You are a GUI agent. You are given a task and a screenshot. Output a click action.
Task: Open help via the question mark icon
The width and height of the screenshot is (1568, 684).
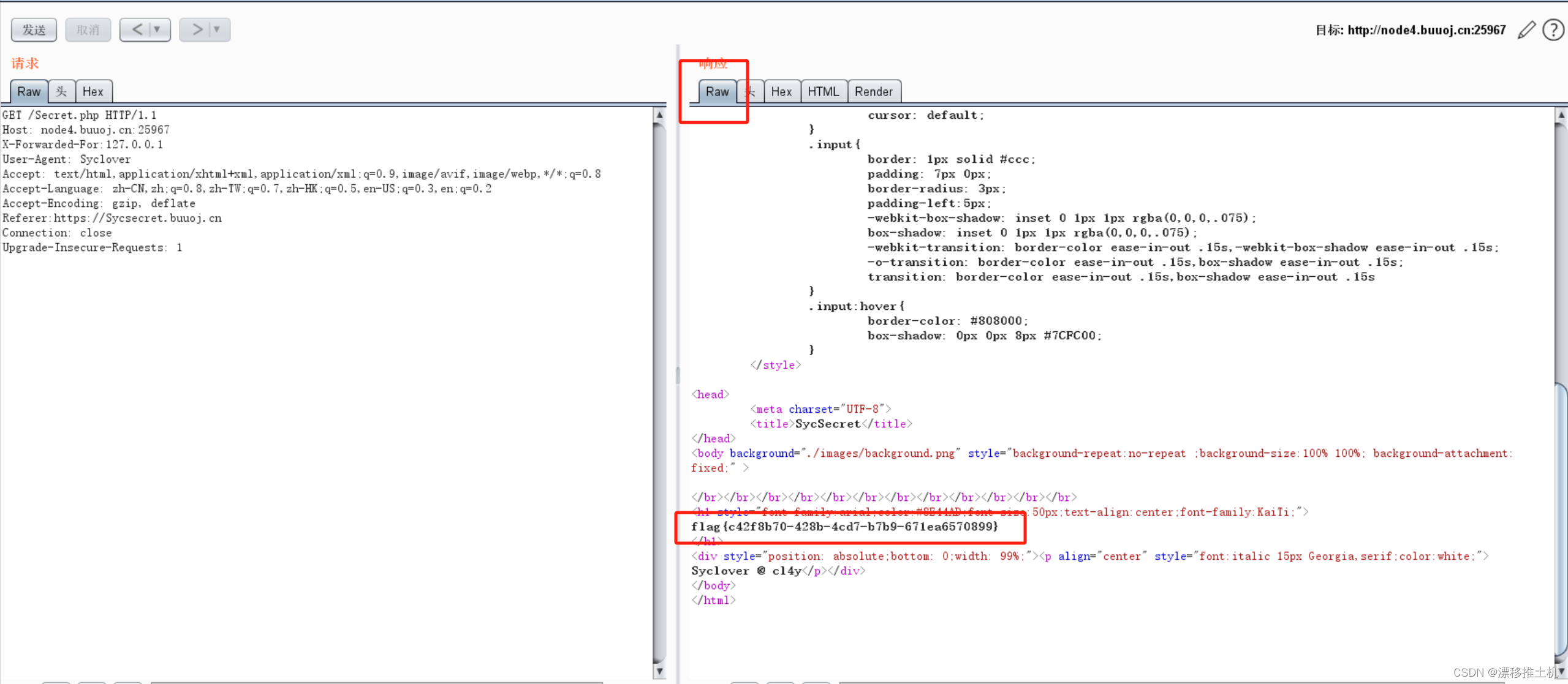(1553, 29)
